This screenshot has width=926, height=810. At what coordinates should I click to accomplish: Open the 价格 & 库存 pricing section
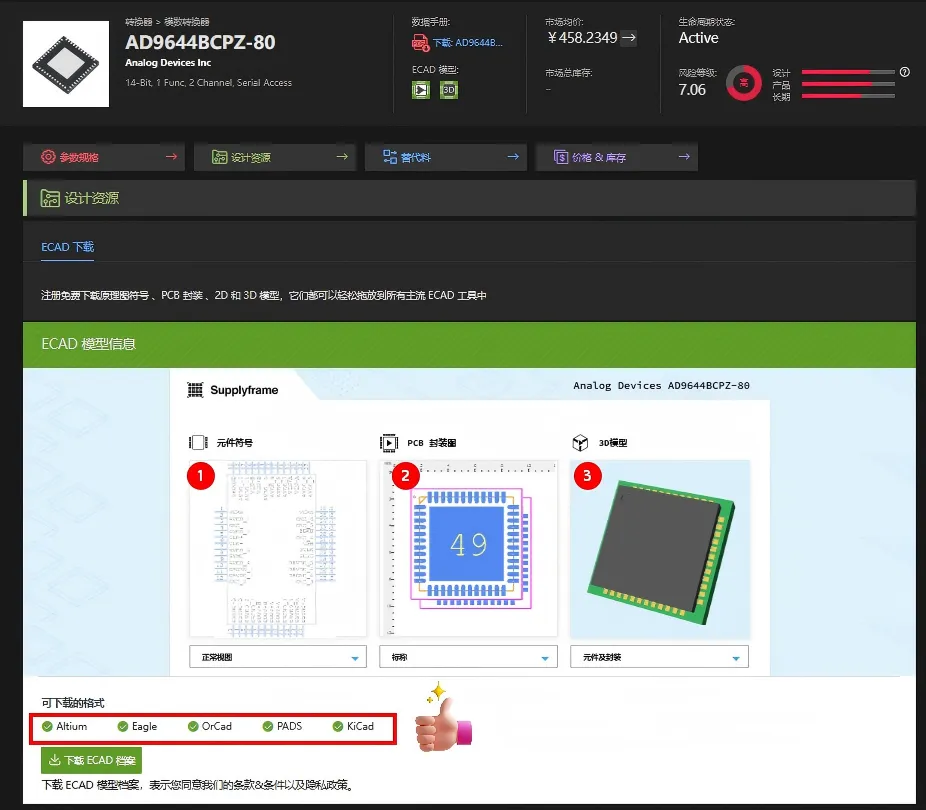617,157
